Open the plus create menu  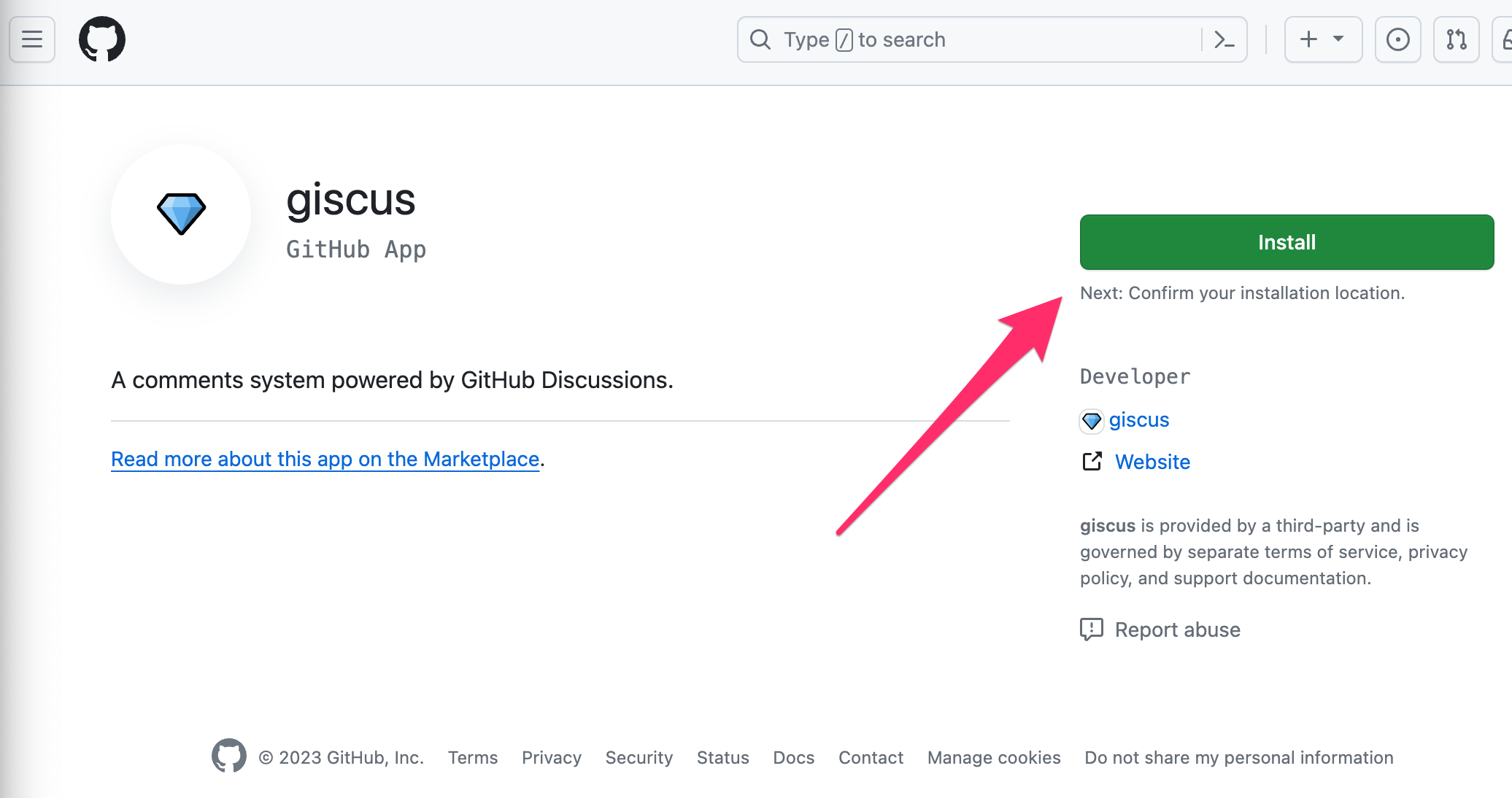click(1308, 39)
